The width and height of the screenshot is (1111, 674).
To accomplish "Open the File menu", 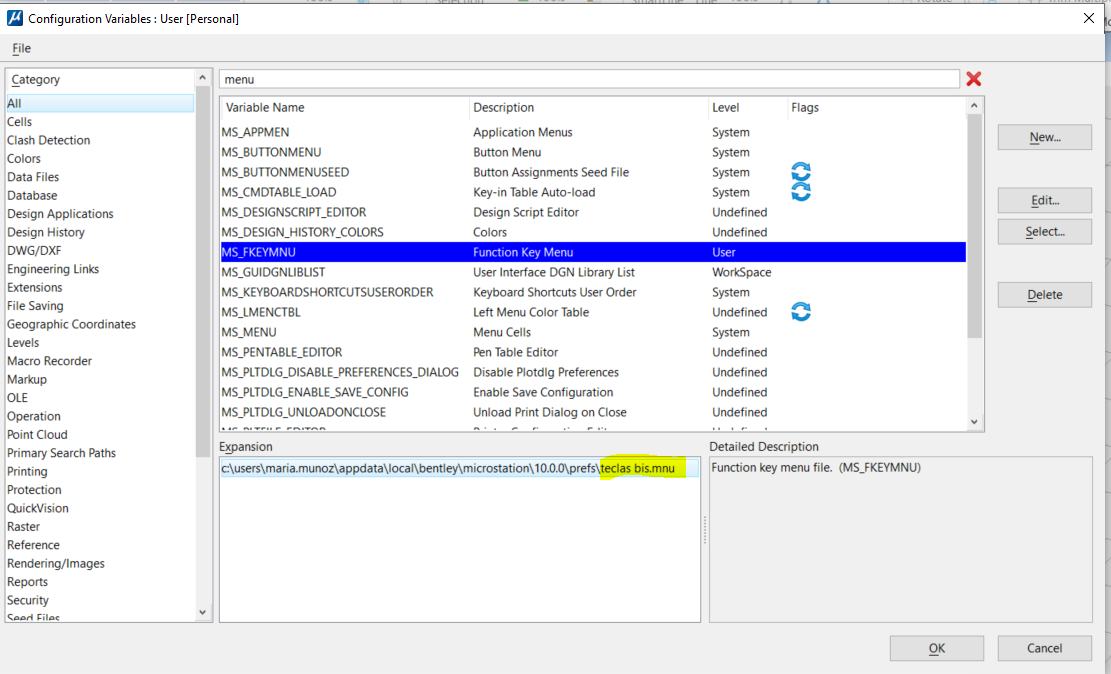I will 21,48.
